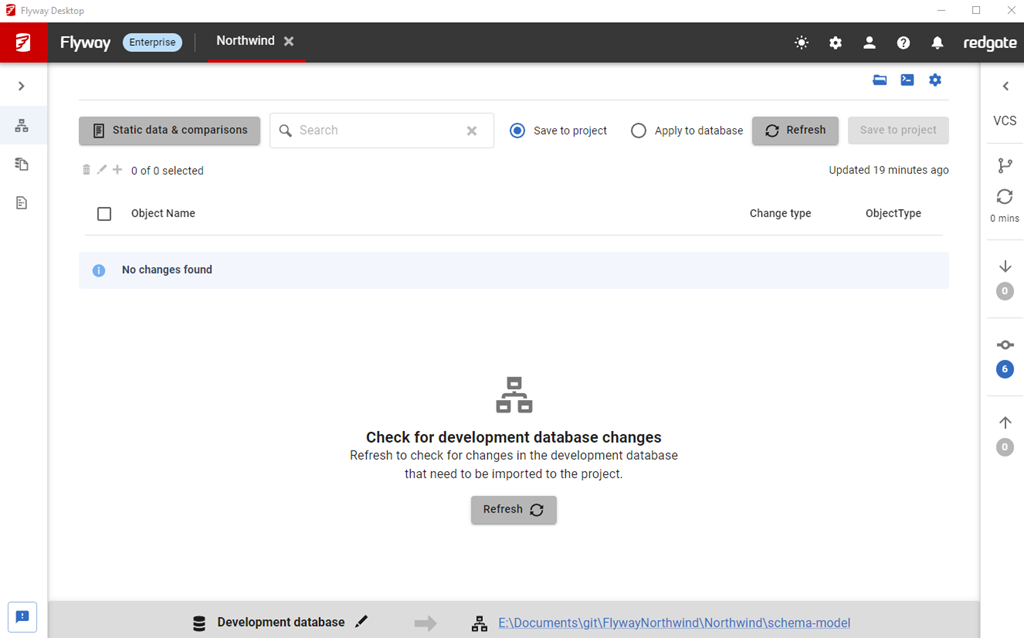This screenshot has width=1024, height=638.
Task: Collapse the right VCS panel chevron
Action: coord(1005,87)
